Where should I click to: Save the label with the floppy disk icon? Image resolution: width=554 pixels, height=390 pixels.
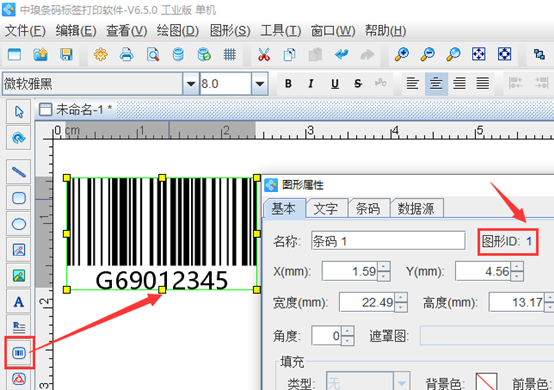pyautogui.click(x=66, y=54)
